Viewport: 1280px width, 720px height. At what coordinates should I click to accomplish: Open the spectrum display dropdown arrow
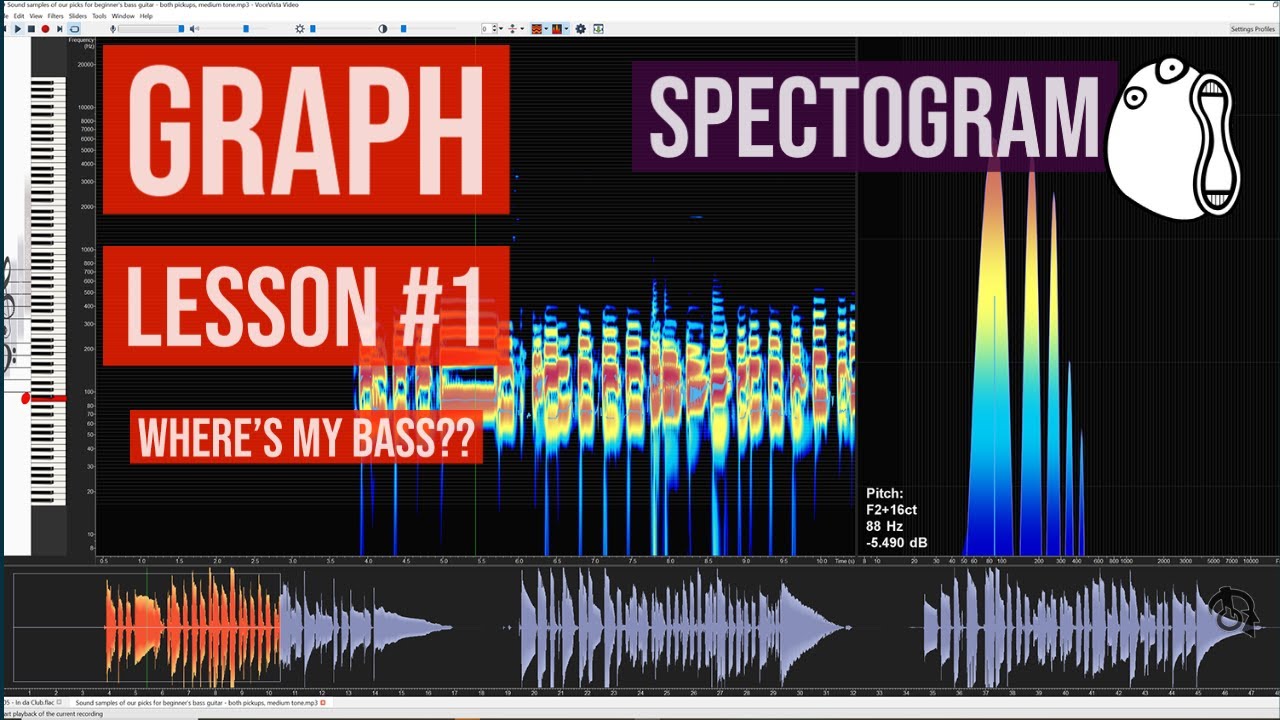pos(566,29)
